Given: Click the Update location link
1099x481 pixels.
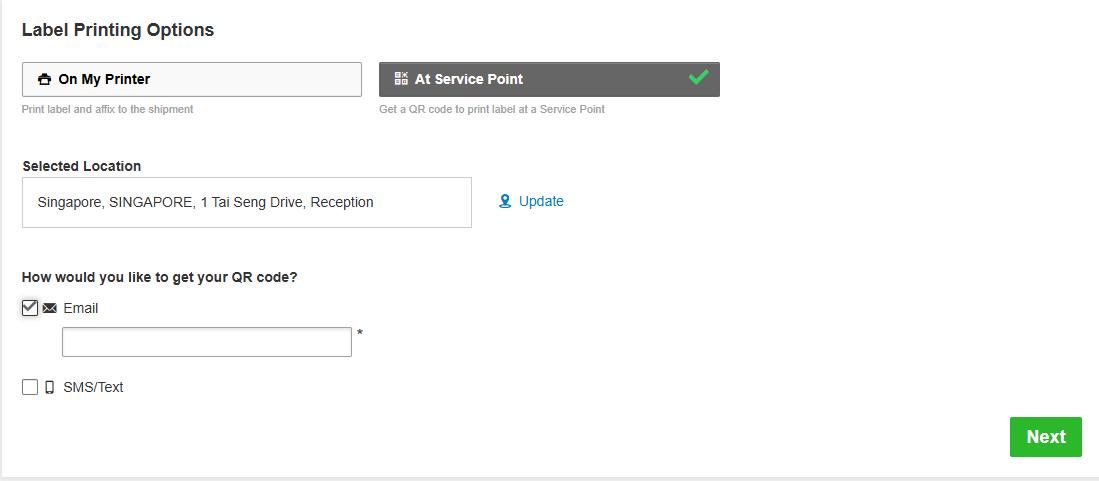Looking at the screenshot, I should pyautogui.click(x=541, y=201).
